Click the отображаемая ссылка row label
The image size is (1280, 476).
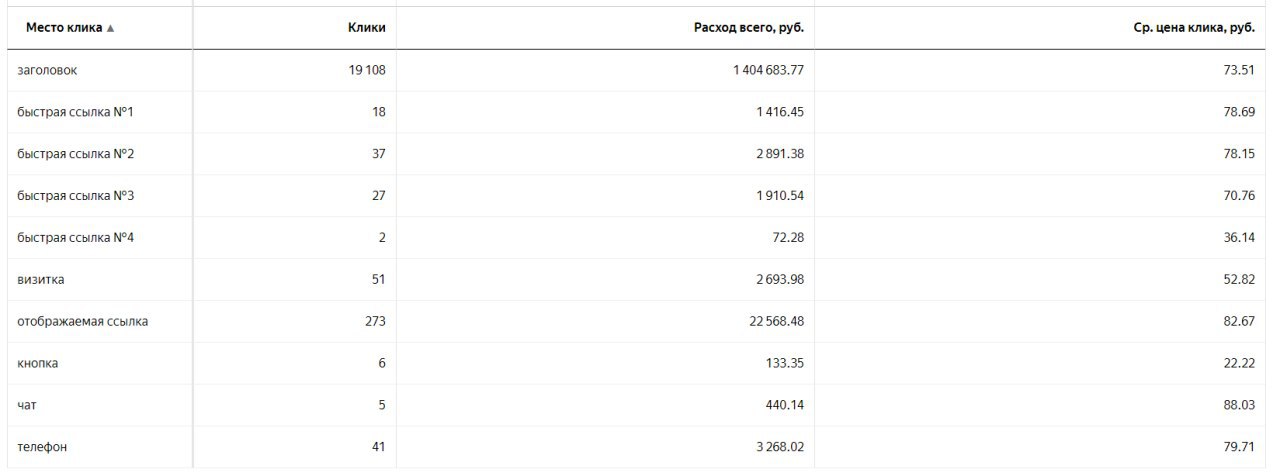83,322
